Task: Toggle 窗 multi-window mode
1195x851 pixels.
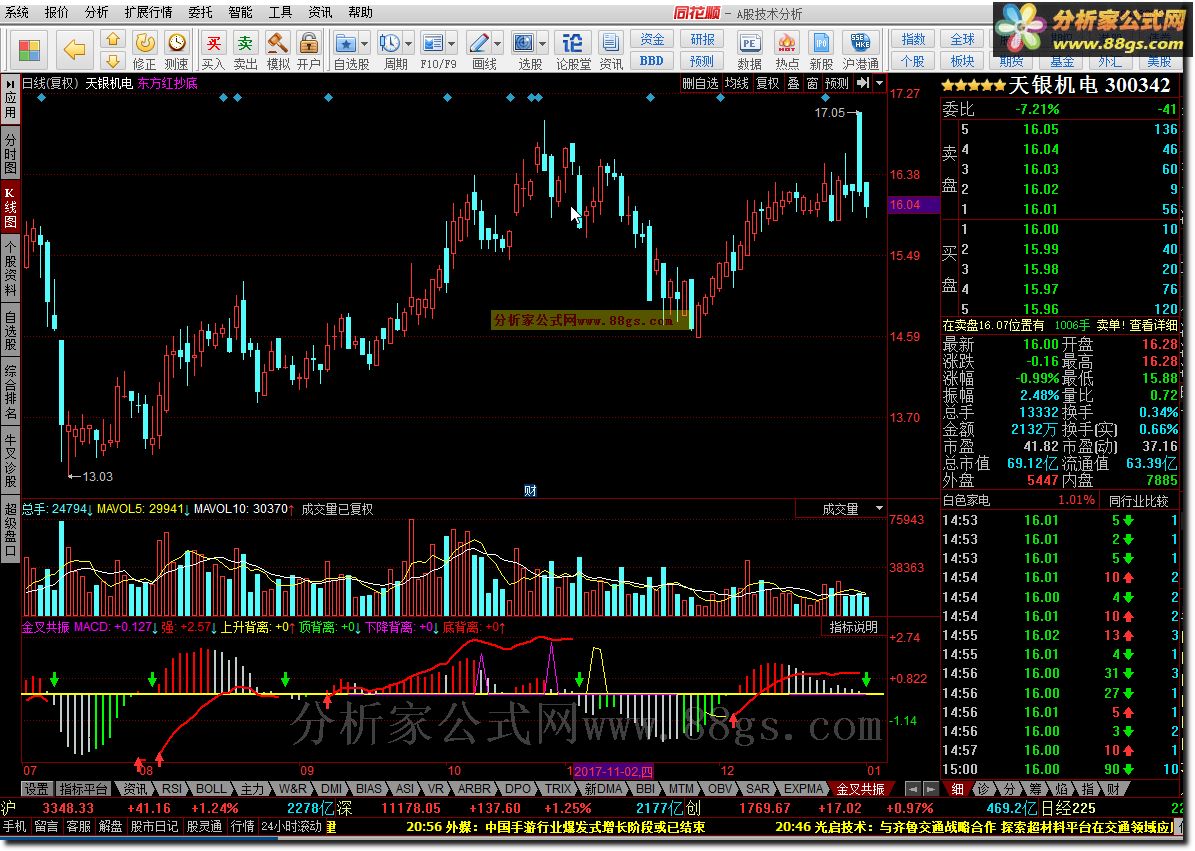Action: click(812, 83)
